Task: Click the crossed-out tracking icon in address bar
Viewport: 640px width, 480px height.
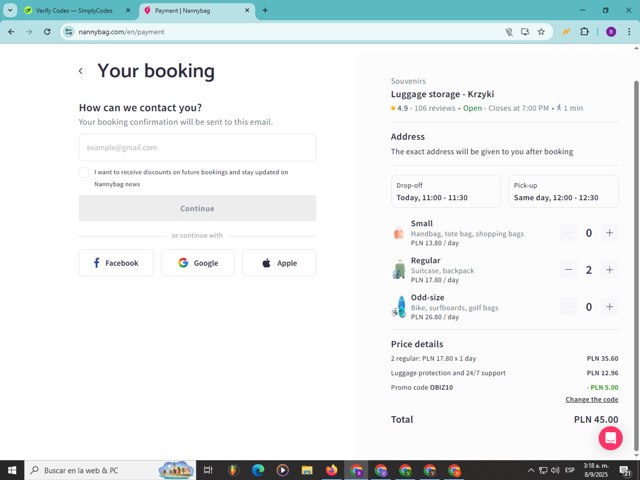Action: [509, 32]
